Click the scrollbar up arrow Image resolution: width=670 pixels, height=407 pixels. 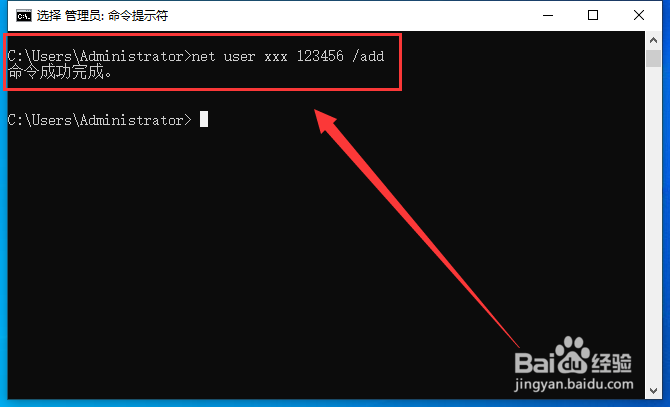pos(653,40)
